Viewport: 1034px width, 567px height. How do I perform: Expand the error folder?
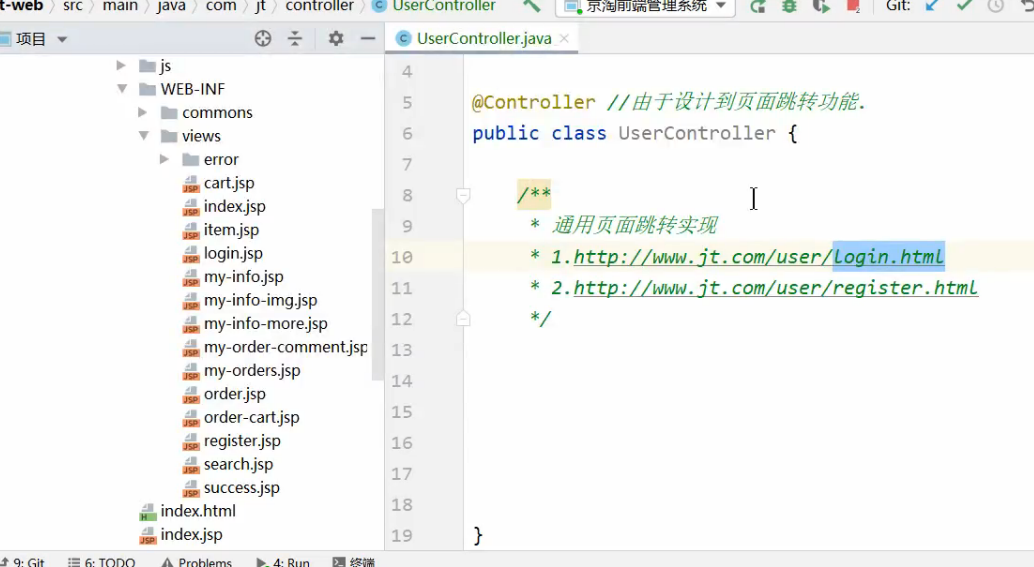coord(164,159)
